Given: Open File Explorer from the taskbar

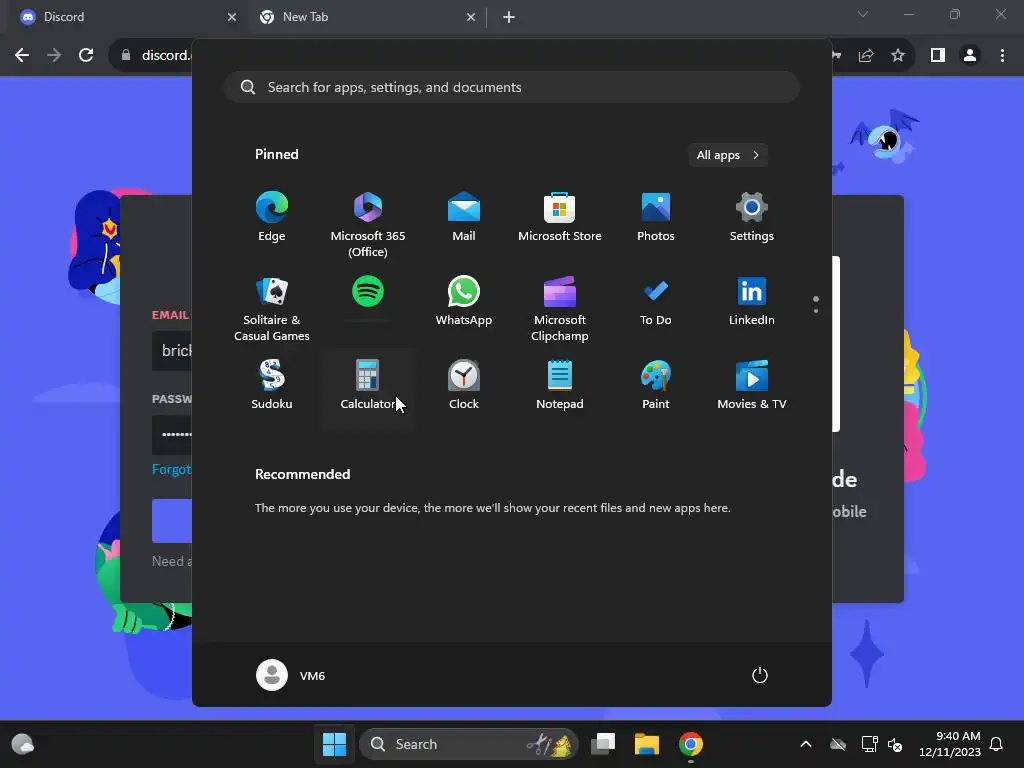Looking at the screenshot, I should 647,744.
